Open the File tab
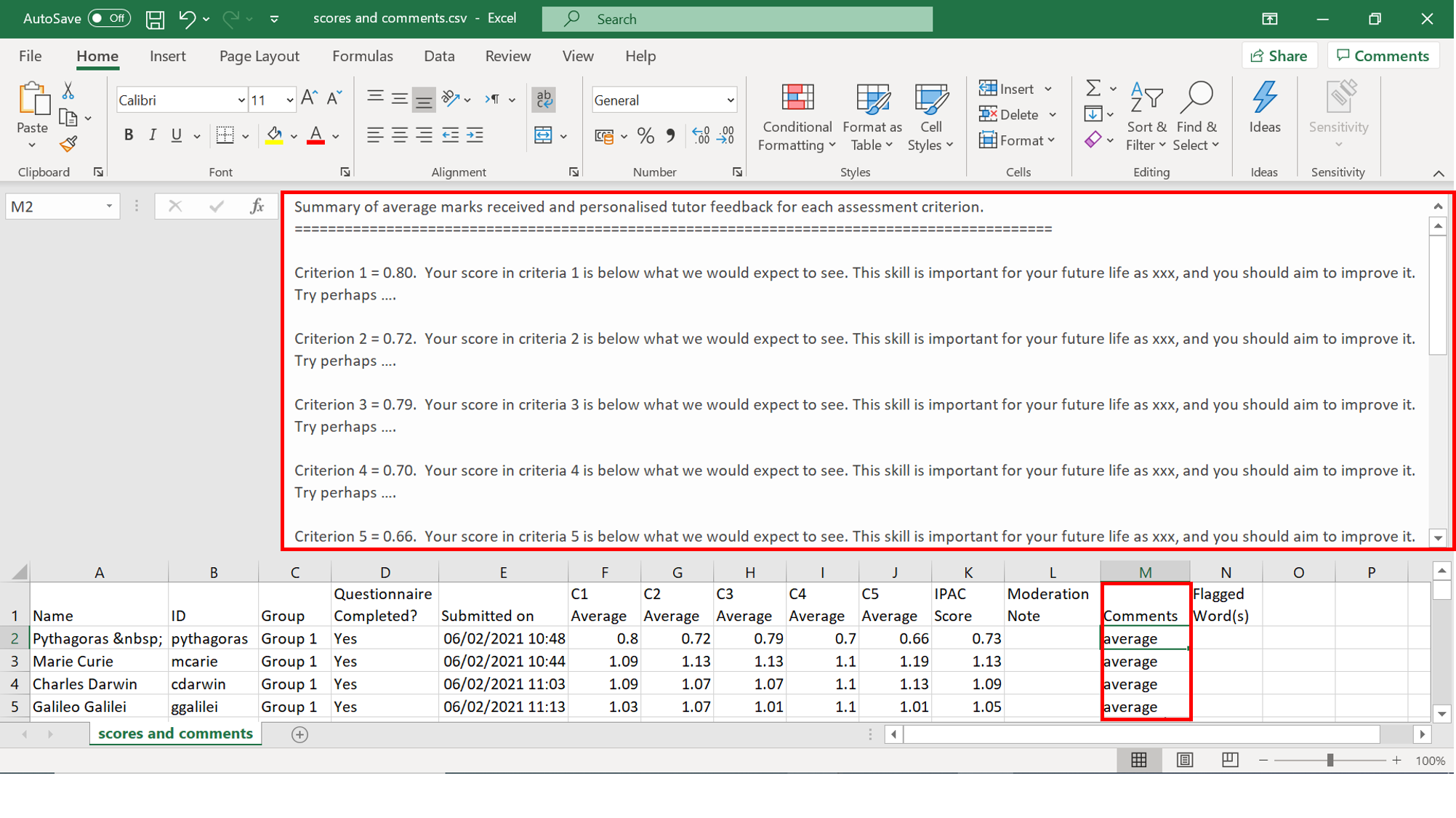Image resolution: width=1456 pixels, height=818 pixels. [x=31, y=56]
